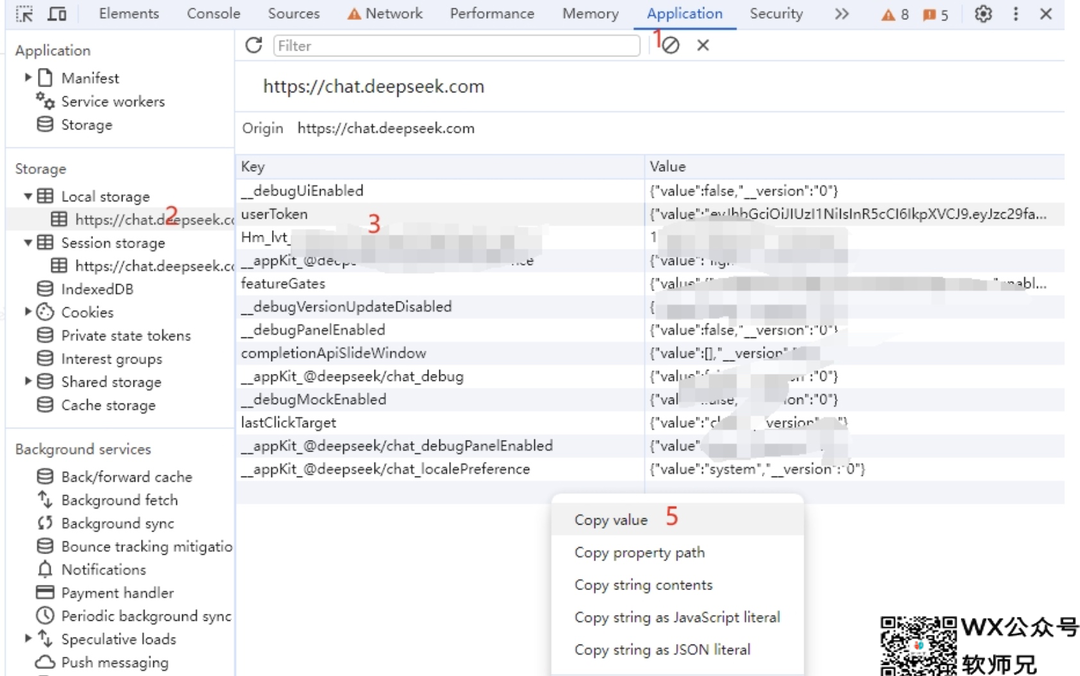The image size is (1080, 676).
Task: Open Cookies in the Storage section
Action: tap(87, 312)
